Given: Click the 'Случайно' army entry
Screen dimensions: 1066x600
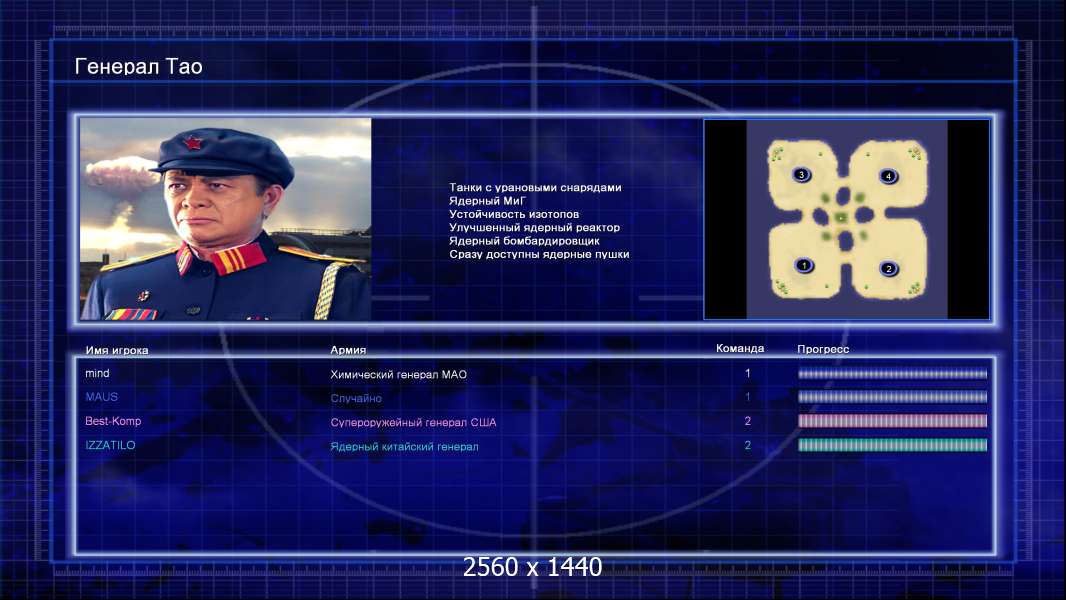Looking at the screenshot, I should point(356,398).
